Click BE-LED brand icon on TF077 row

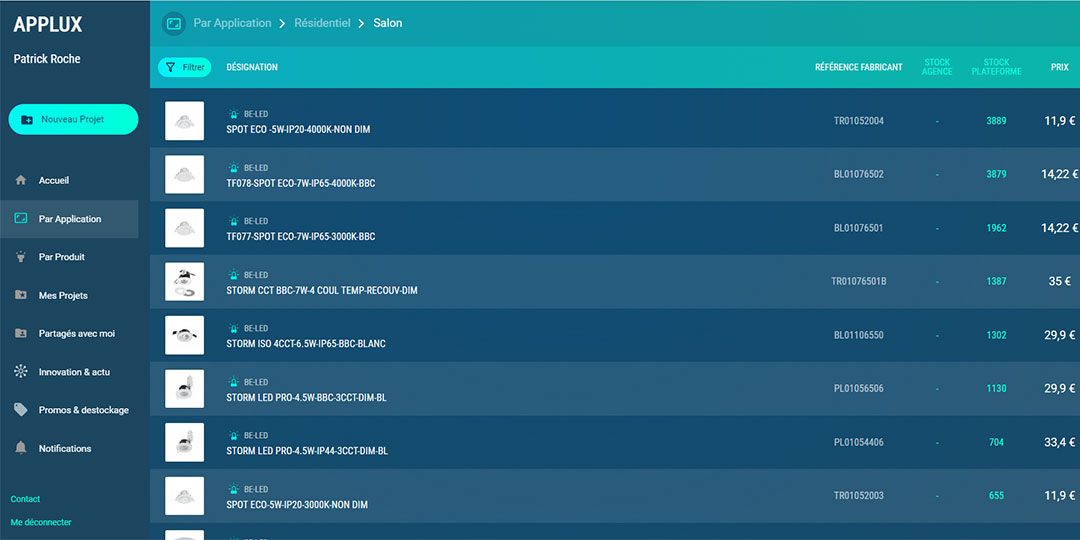(x=233, y=222)
